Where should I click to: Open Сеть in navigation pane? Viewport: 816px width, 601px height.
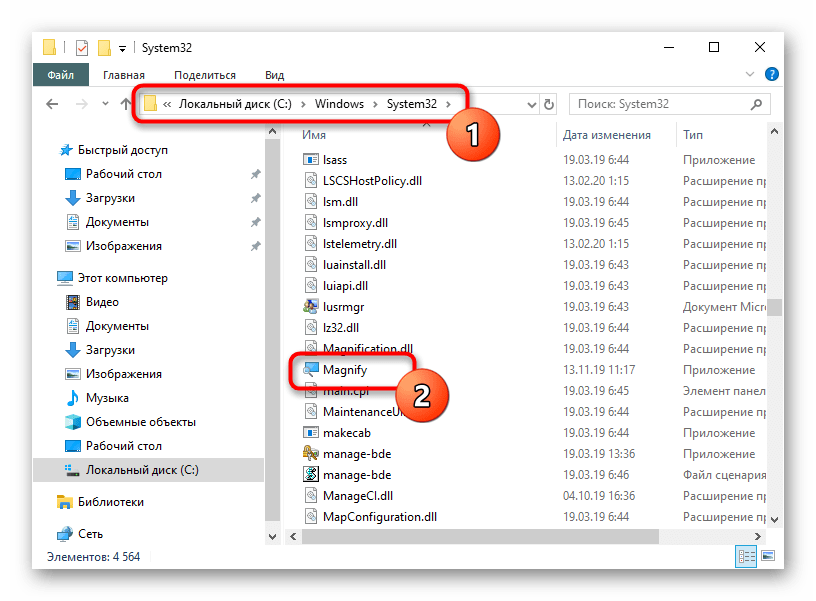click(91, 534)
